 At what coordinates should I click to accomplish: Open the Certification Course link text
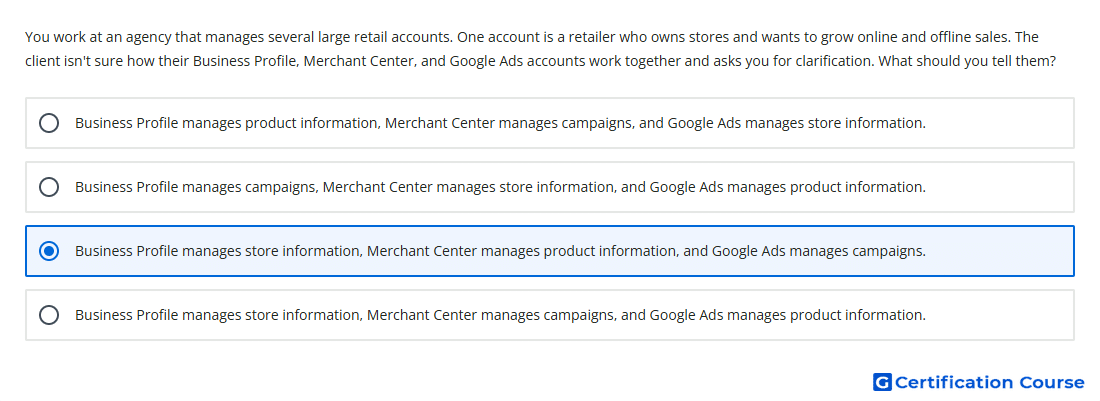point(989,382)
